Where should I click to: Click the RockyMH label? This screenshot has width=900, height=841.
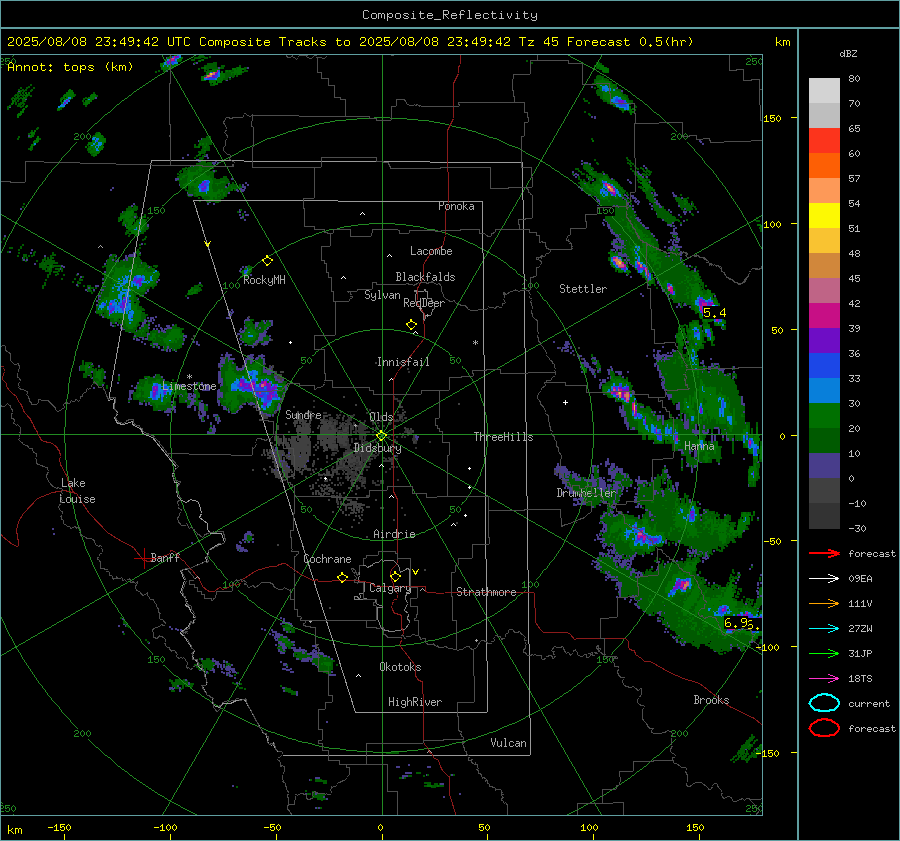click(x=264, y=280)
